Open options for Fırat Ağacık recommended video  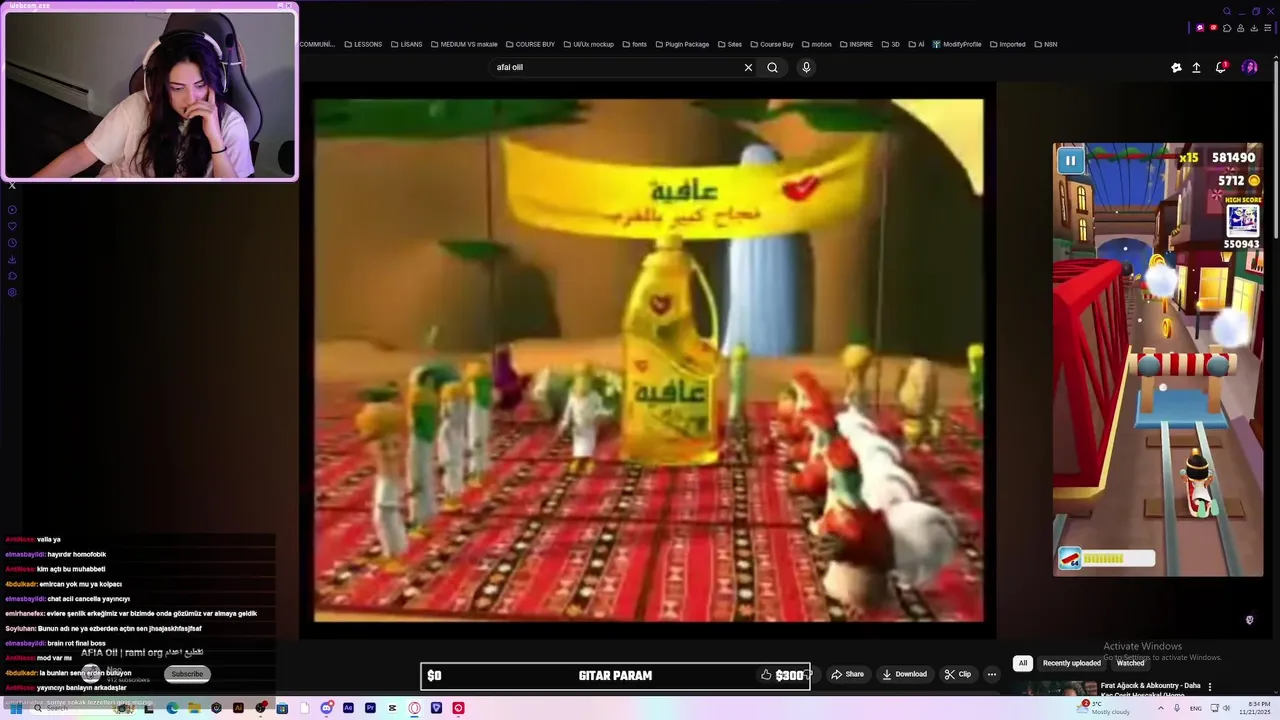click(1210, 687)
